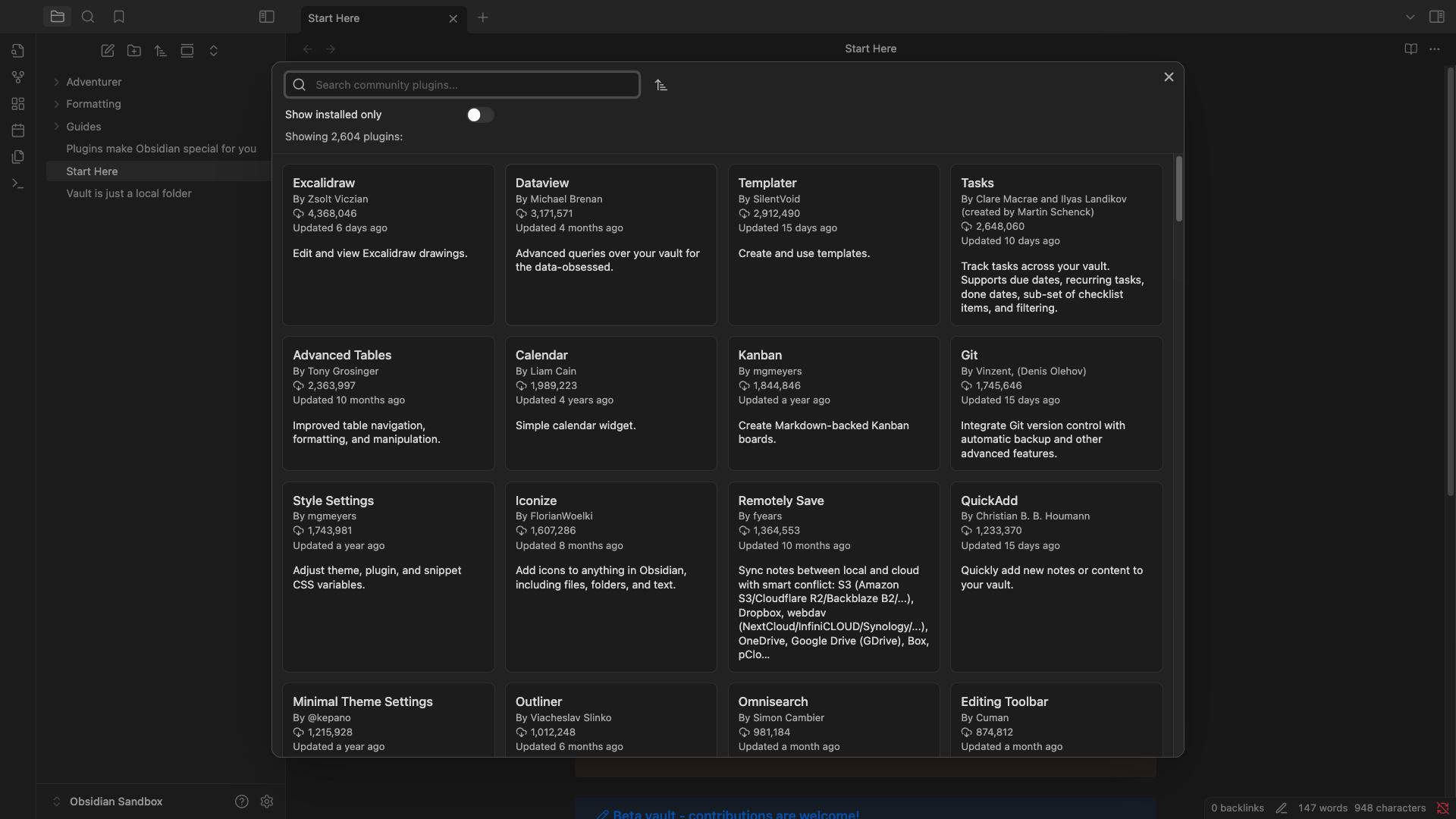Click the plugin sort order icon
This screenshot has height=819, width=1456.
[661, 85]
